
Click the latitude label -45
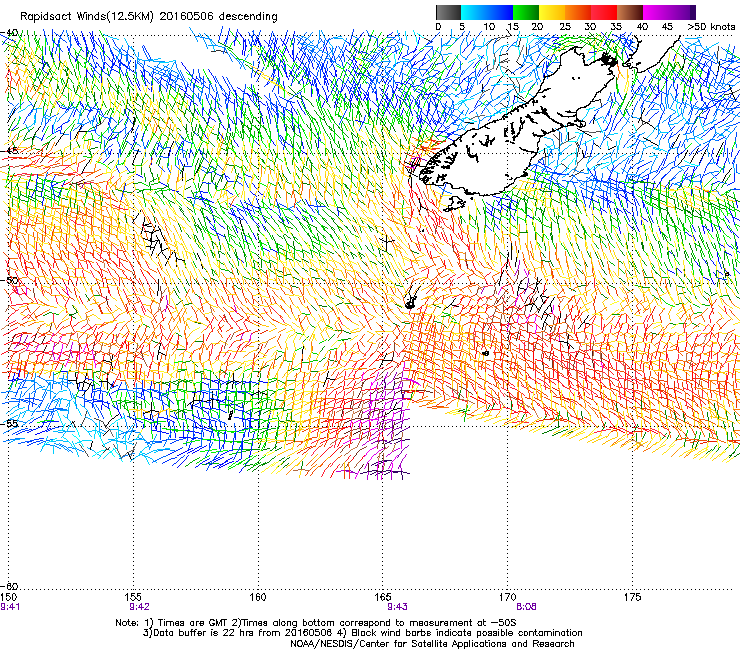[10, 151]
